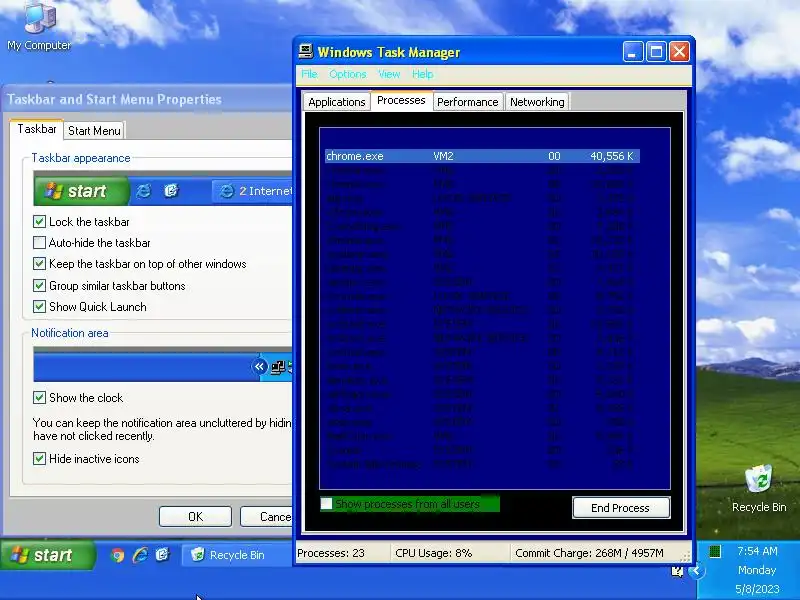Viewport: 800px width, 600px height.
Task: Open the Help menu in Task Manager
Action: coord(422,74)
